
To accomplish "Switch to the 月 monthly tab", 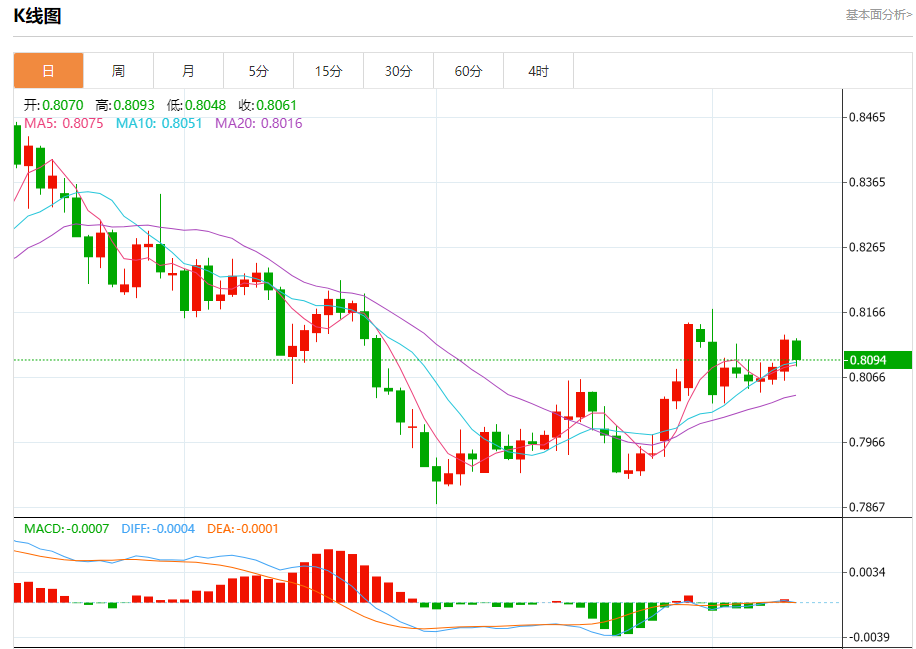I will click(x=189, y=71).
